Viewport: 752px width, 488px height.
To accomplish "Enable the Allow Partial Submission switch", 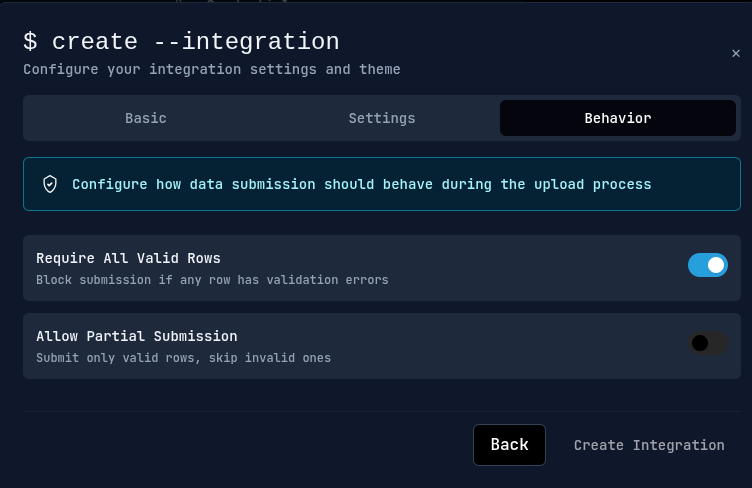I will click(x=707, y=343).
